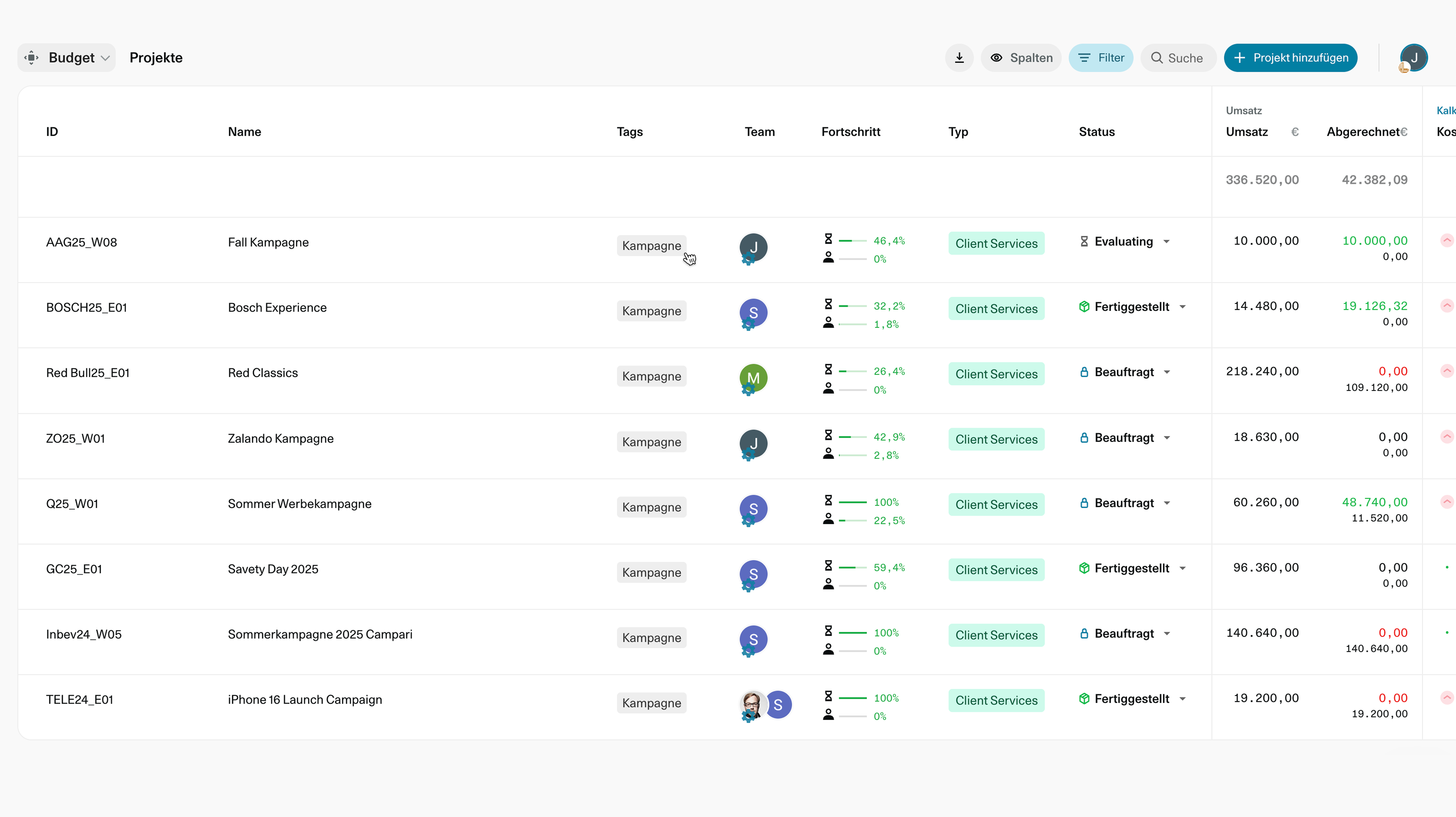Open the Filter options
The width and height of the screenshot is (1456, 817).
coord(1101,58)
